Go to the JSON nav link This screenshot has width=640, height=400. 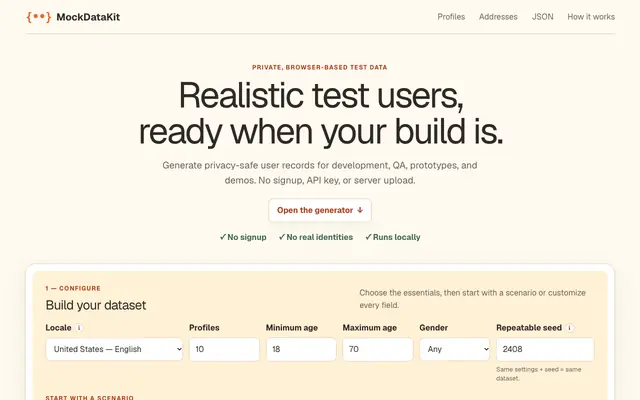[x=542, y=17]
